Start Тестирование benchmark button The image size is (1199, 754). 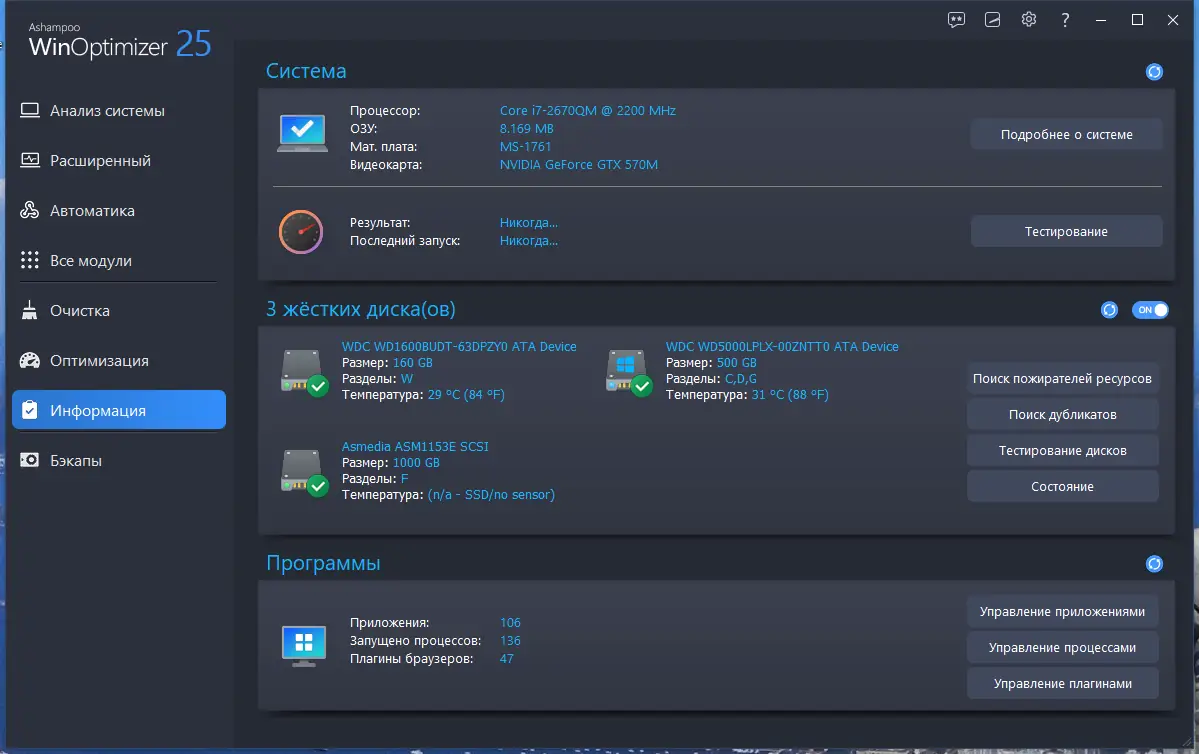(x=1066, y=232)
